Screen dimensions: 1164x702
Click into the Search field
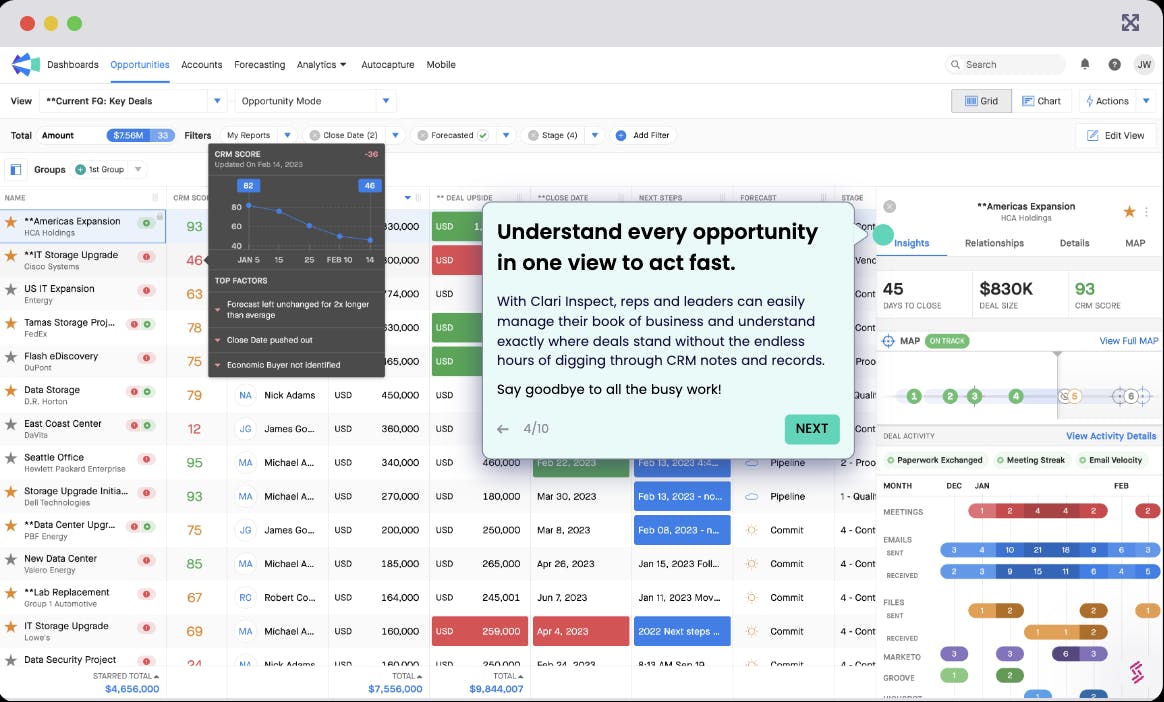[1010, 65]
